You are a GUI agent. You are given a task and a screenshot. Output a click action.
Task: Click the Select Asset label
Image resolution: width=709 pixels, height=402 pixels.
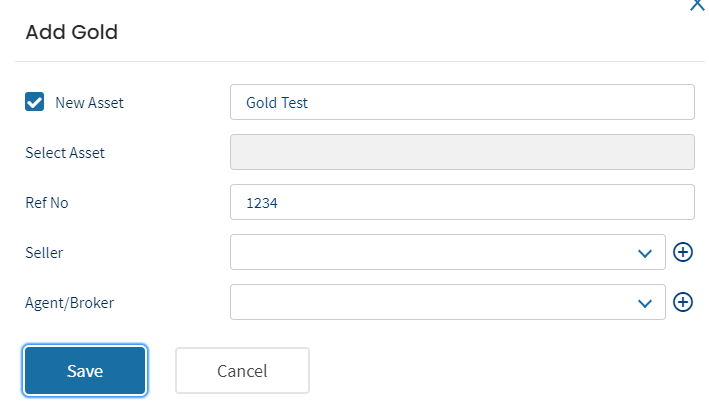pos(65,153)
